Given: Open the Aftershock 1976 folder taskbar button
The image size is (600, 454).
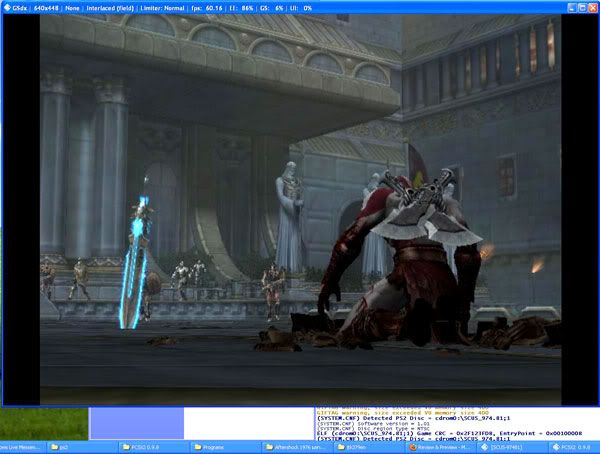Looking at the screenshot, I should tap(297, 447).
